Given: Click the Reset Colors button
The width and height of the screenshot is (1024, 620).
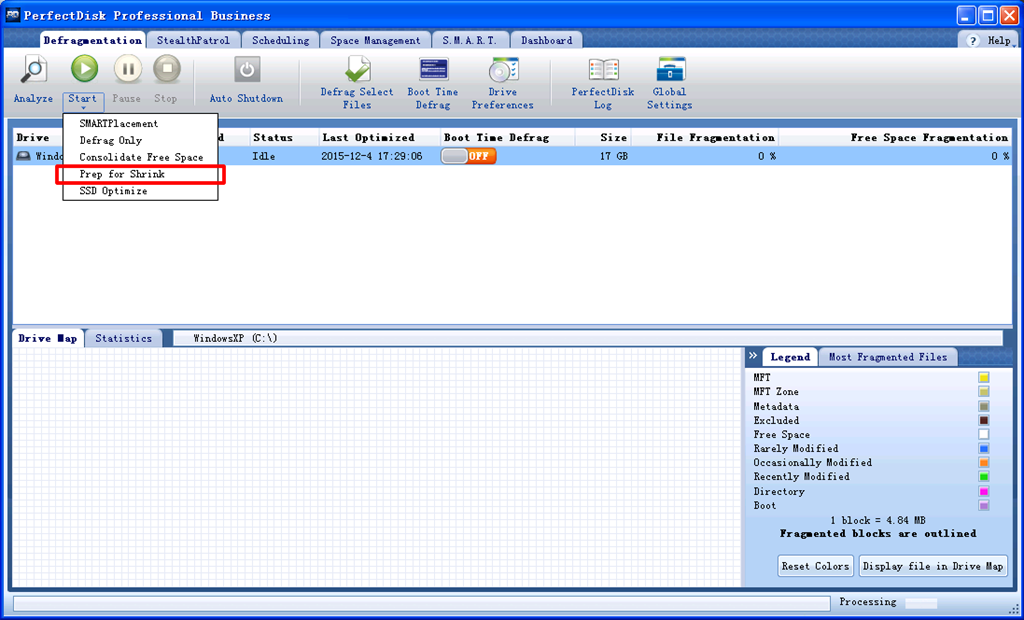Looking at the screenshot, I should tap(815, 566).
